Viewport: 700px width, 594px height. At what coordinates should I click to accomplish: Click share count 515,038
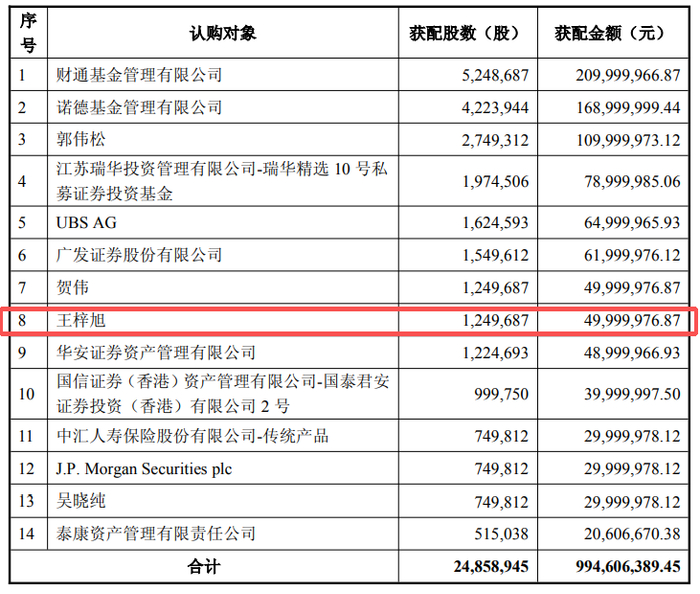click(501, 534)
